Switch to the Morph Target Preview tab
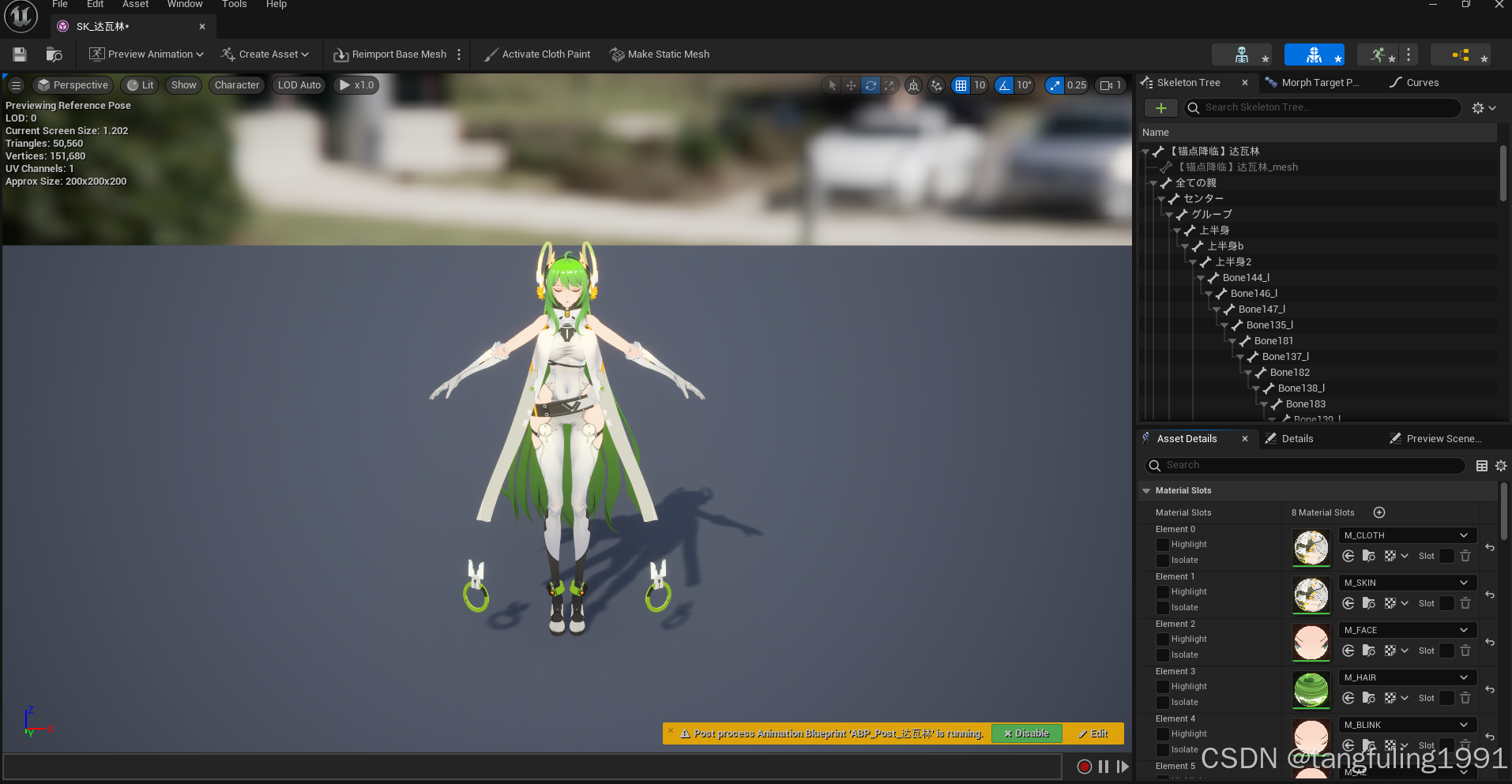Viewport: 1512px width, 784px height. pyautogui.click(x=1320, y=82)
